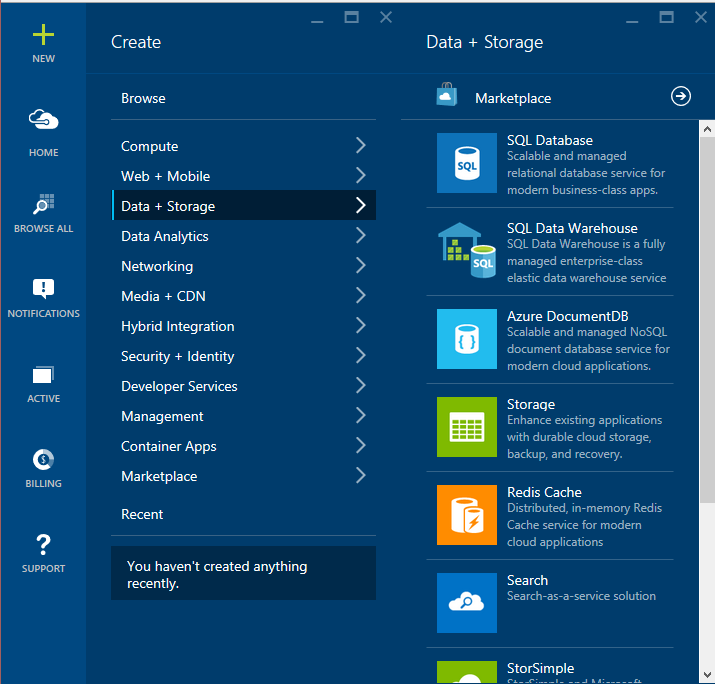The image size is (715, 684).
Task: Click the scrollbar up arrow
Action: [x=707, y=130]
